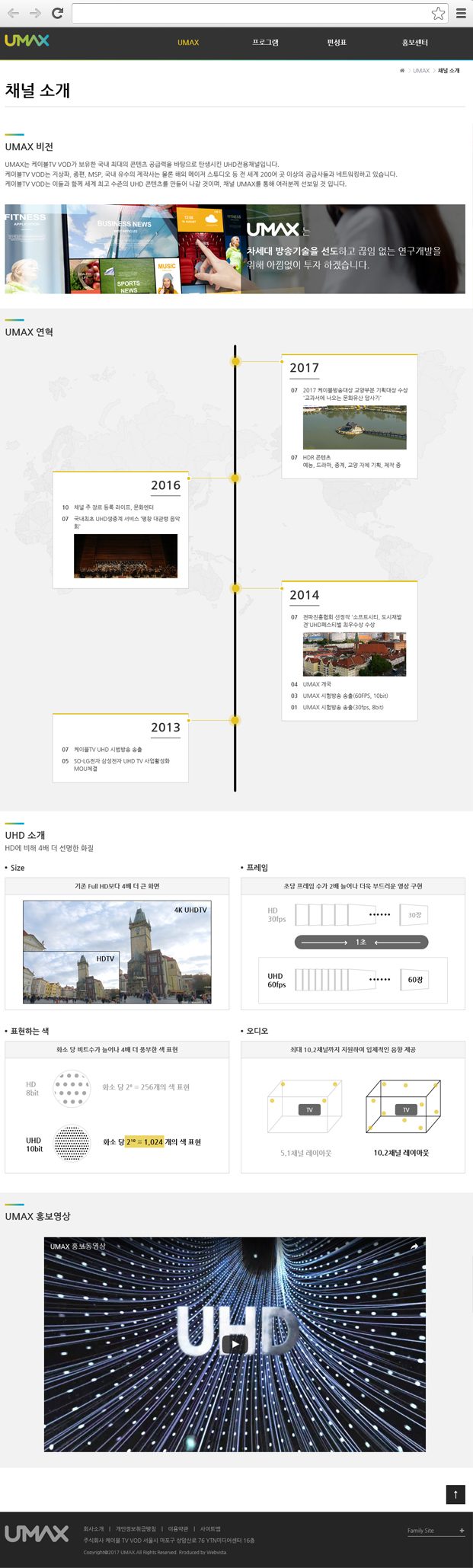Click the 2017 river island photo

pos(354,427)
